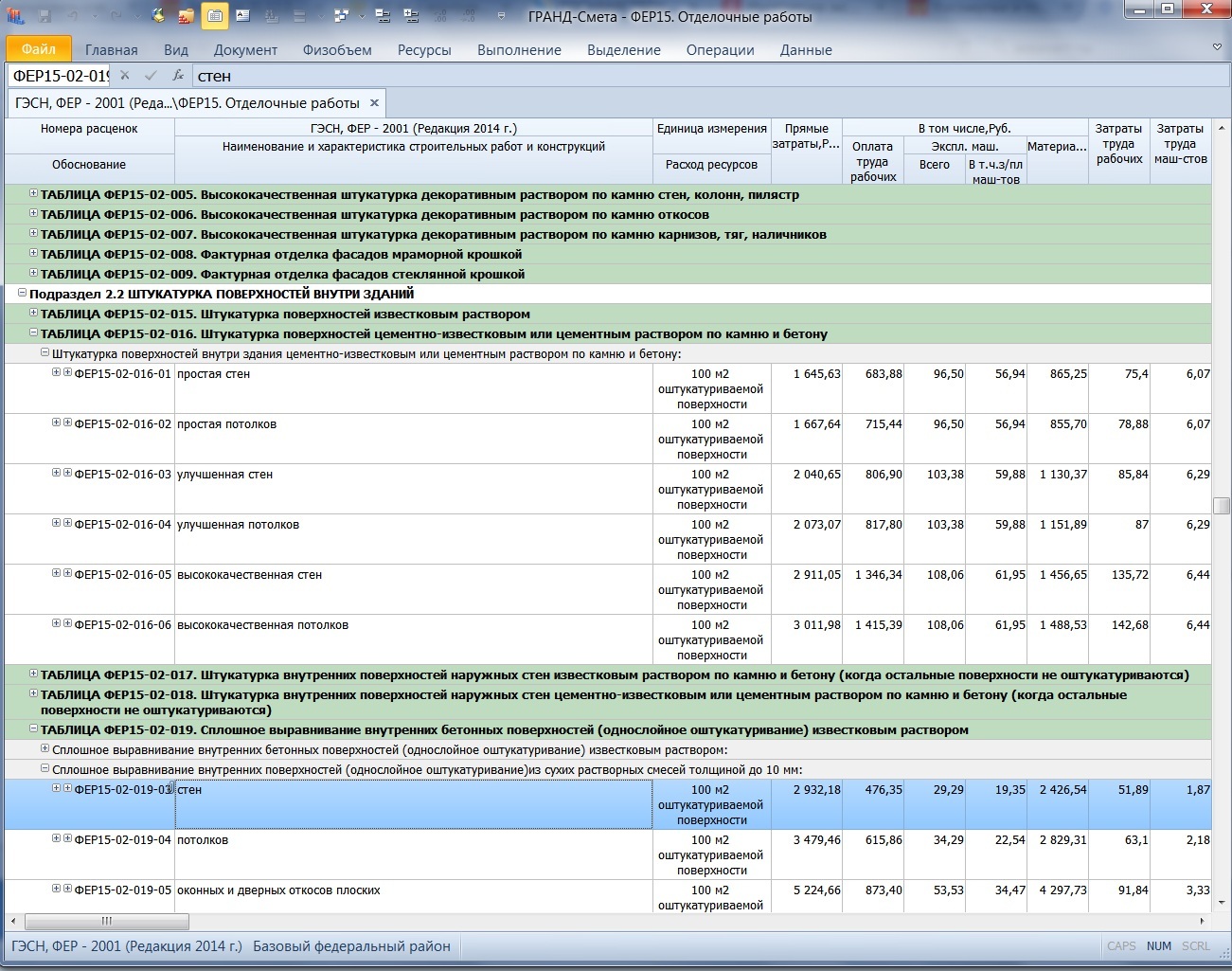
Task: Collapse Подраздел 2.2 subsection
Action: [22, 293]
